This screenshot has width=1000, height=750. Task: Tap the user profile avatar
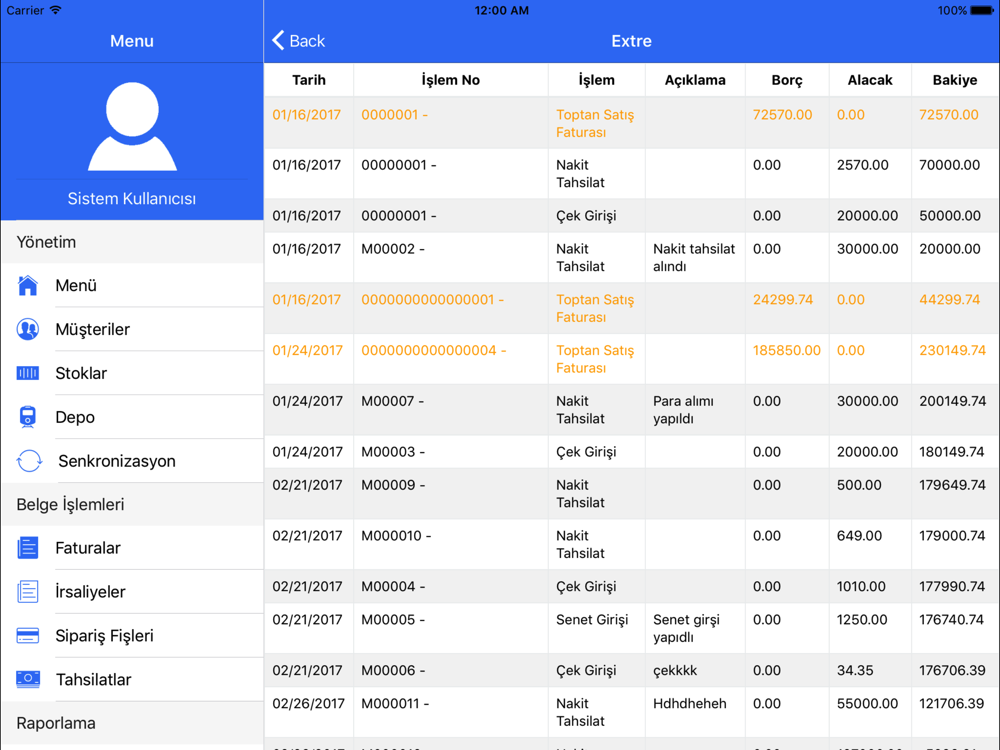coord(132,127)
